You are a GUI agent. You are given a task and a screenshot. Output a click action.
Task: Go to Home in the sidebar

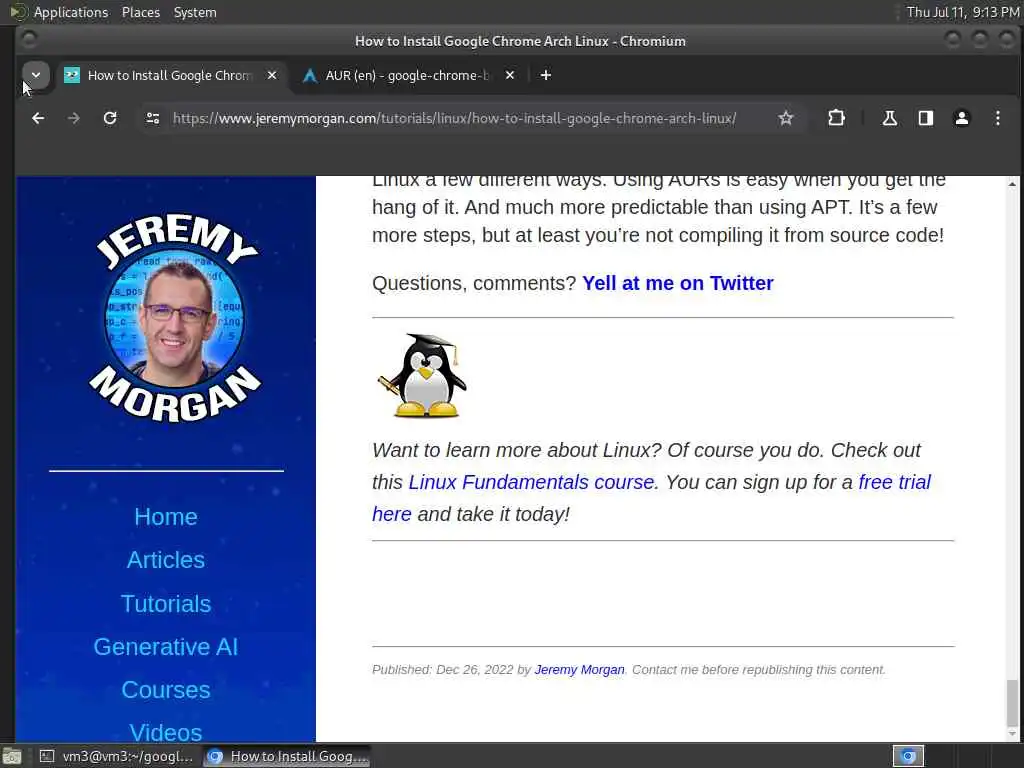(166, 517)
